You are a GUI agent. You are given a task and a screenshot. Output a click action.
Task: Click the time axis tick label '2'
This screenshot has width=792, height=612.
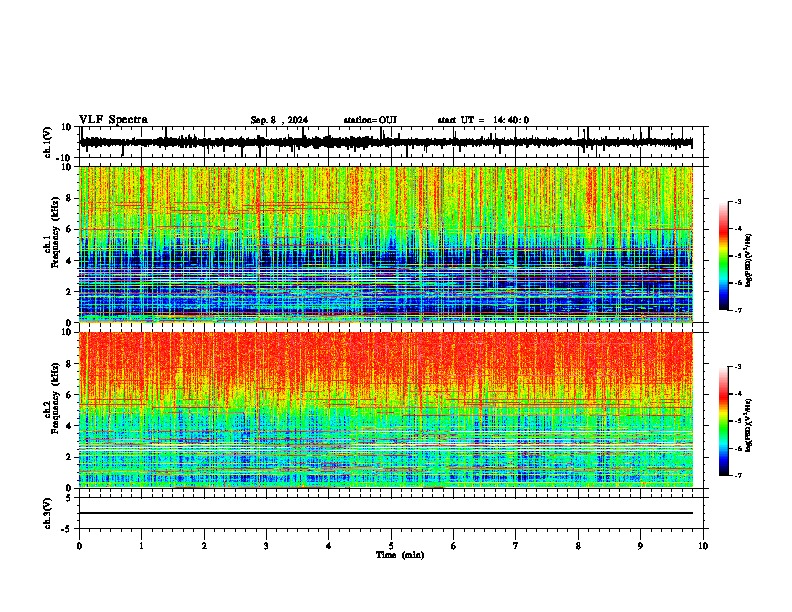pos(204,546)
